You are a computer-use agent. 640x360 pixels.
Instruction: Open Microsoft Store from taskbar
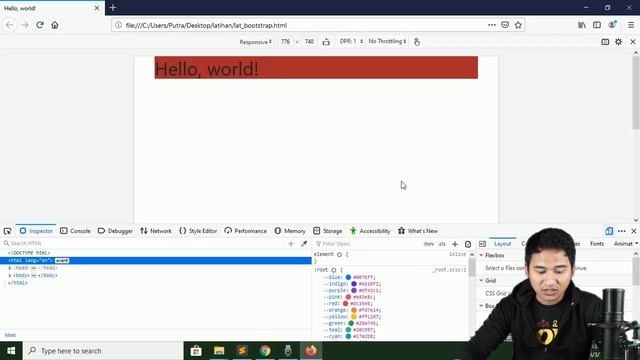pyautogui.click(x=196, y=351)
